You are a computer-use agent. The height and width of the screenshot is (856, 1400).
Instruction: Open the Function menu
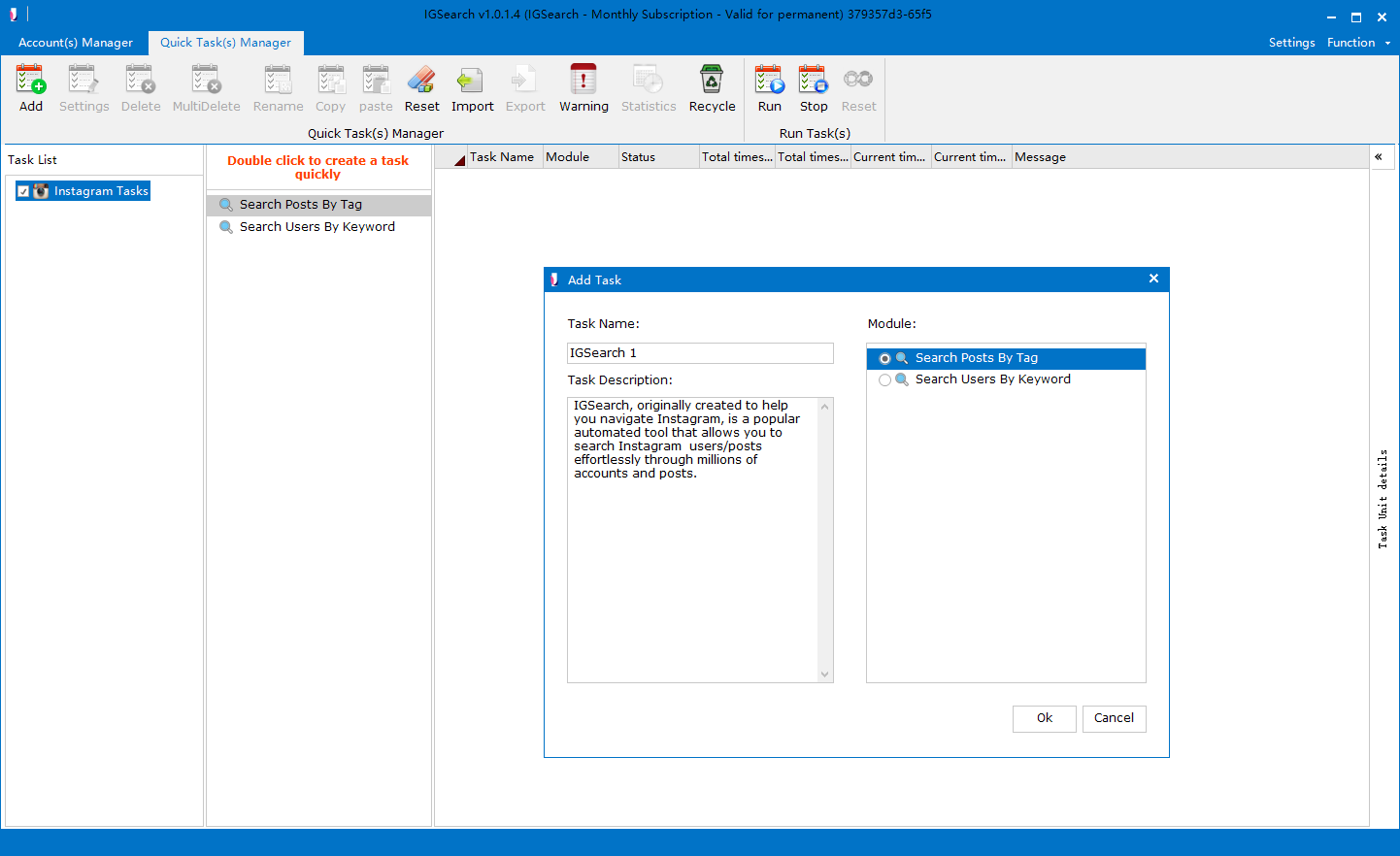coord(1351,43)
